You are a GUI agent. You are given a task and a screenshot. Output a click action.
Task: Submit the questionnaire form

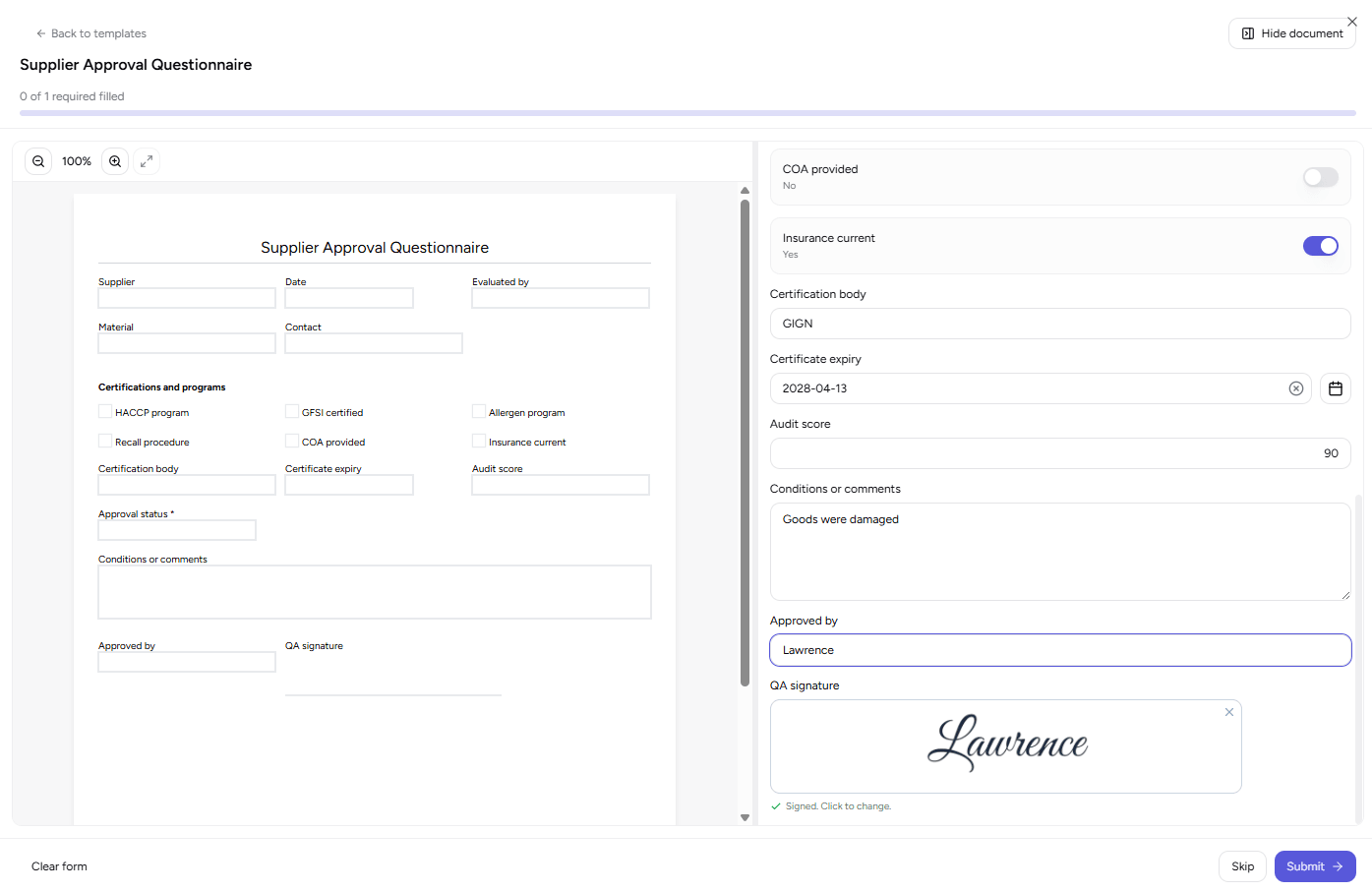tap(1315, 866)
